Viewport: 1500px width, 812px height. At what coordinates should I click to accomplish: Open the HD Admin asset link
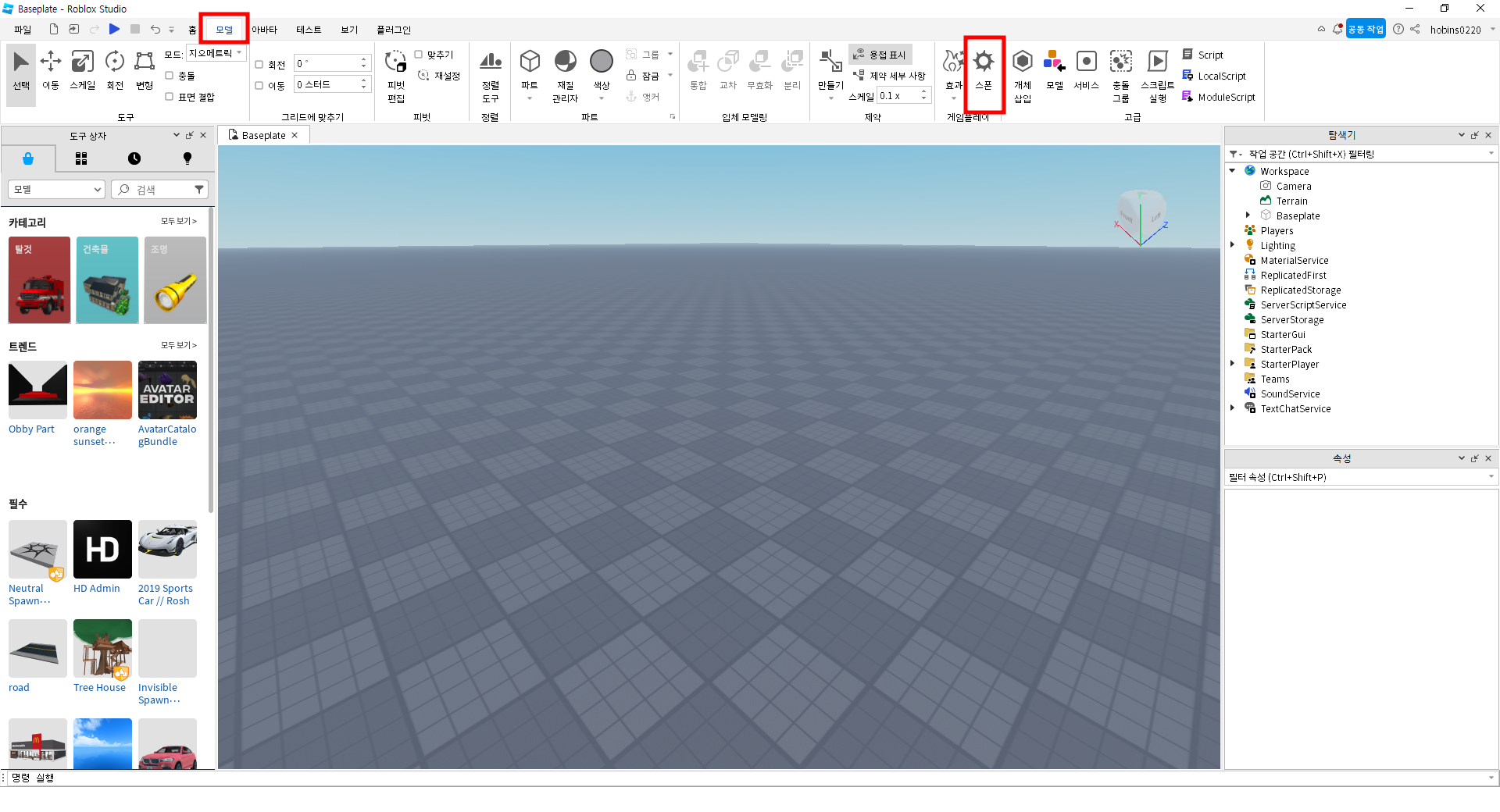(x=97, y=589)
